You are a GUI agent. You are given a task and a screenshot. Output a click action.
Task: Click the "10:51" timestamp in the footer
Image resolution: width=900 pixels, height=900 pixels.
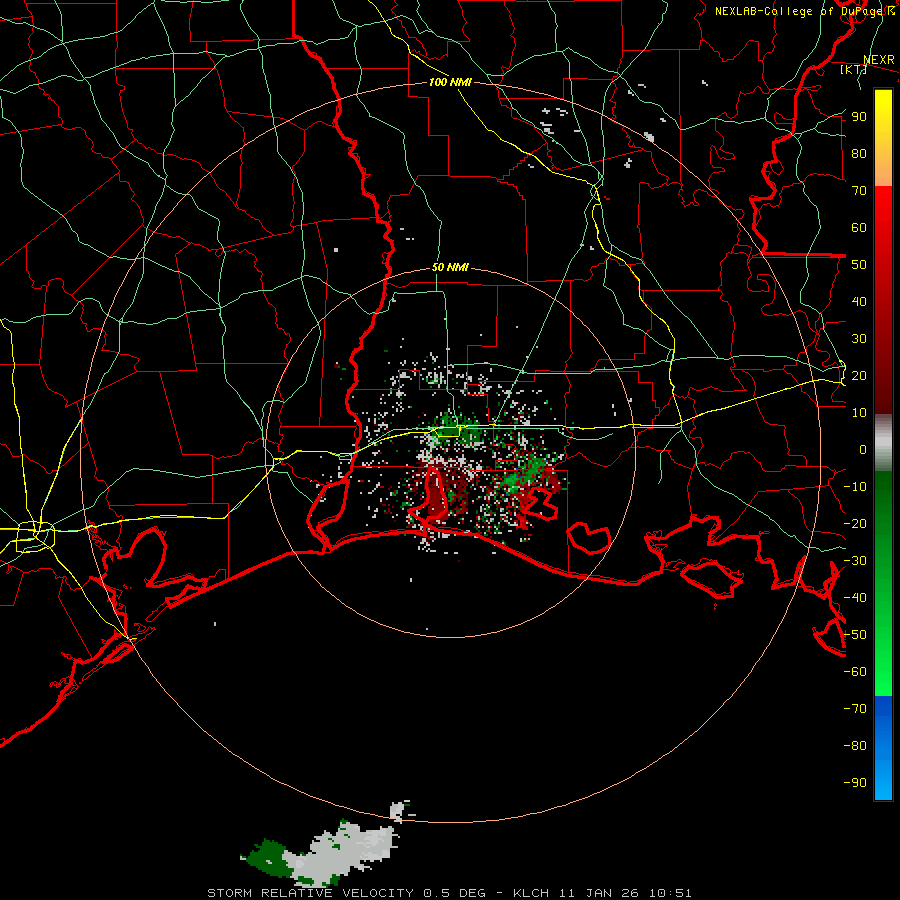[x=670, y=893]
